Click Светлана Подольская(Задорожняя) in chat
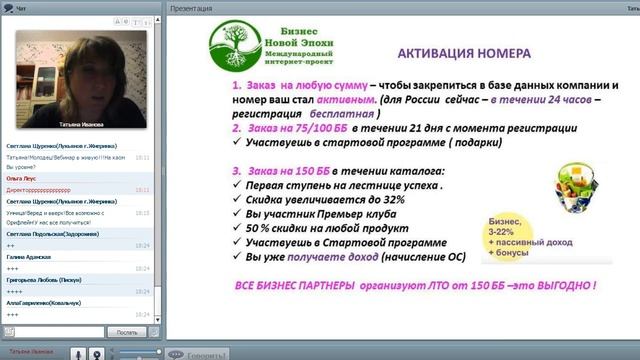640x360 pixels. (x=53, y=234)
